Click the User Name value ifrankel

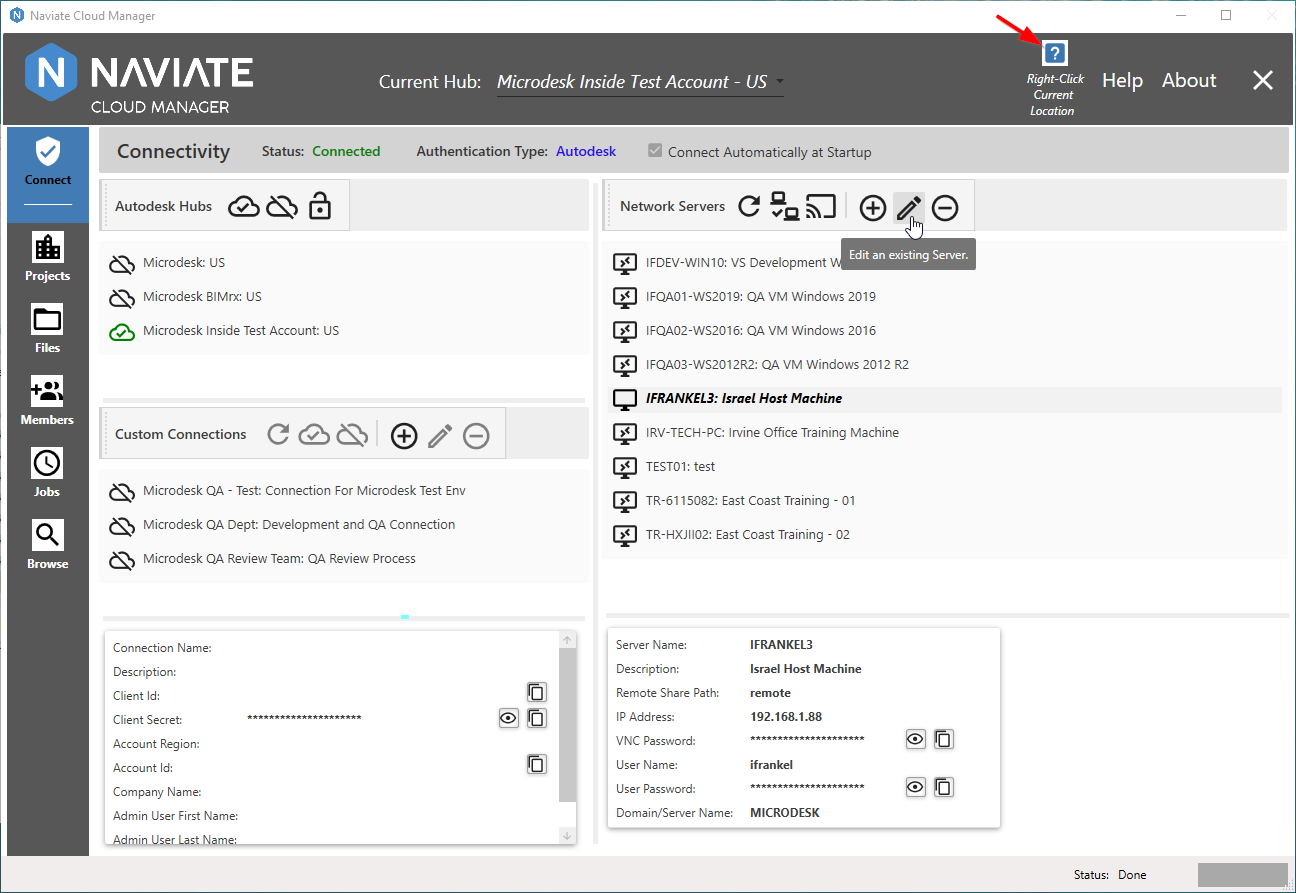(771, 765)
